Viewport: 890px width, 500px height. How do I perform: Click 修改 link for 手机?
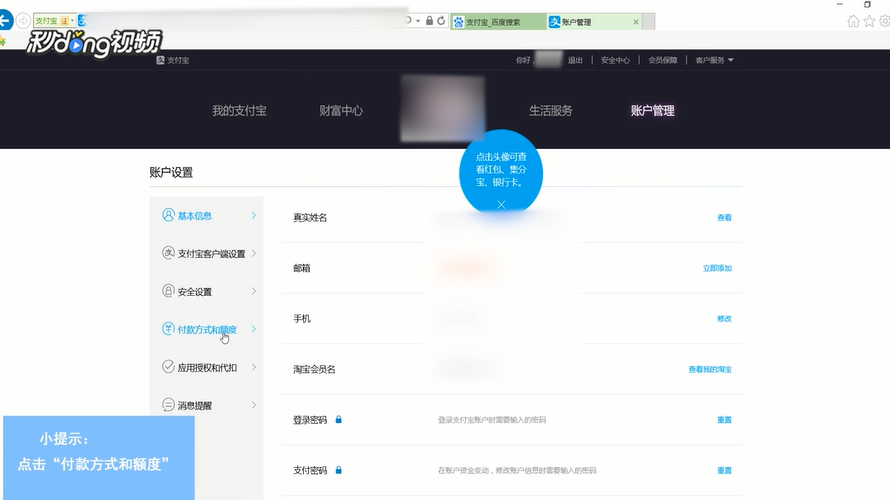(724, 318)
